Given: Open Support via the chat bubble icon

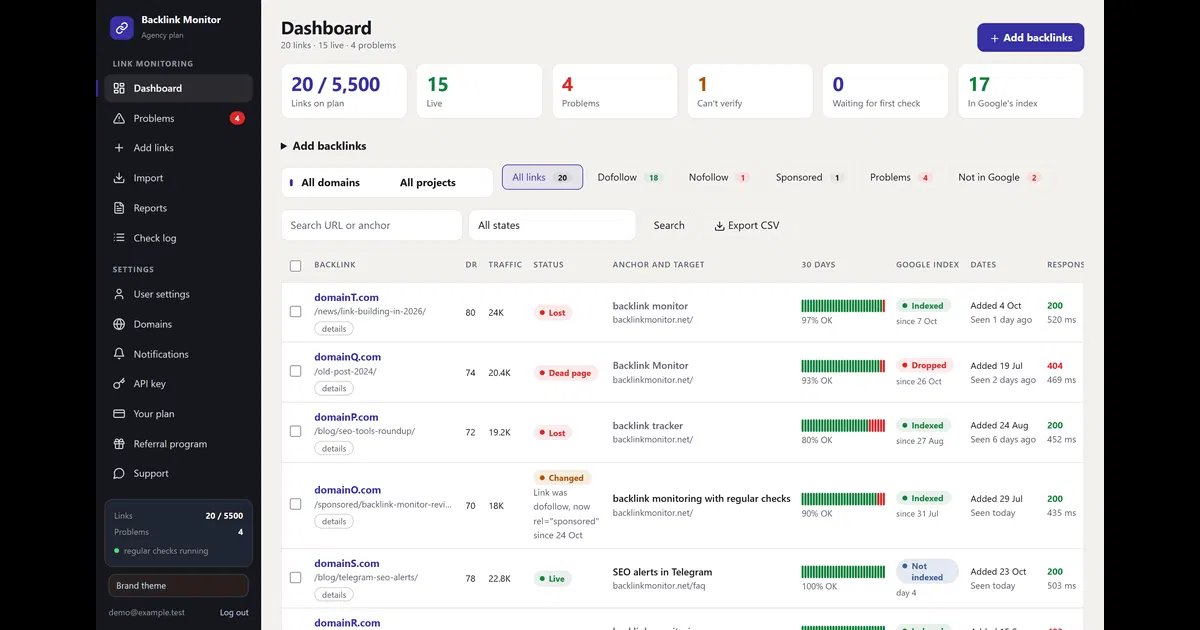Looking at the screenshot, I should pos(119,474).
